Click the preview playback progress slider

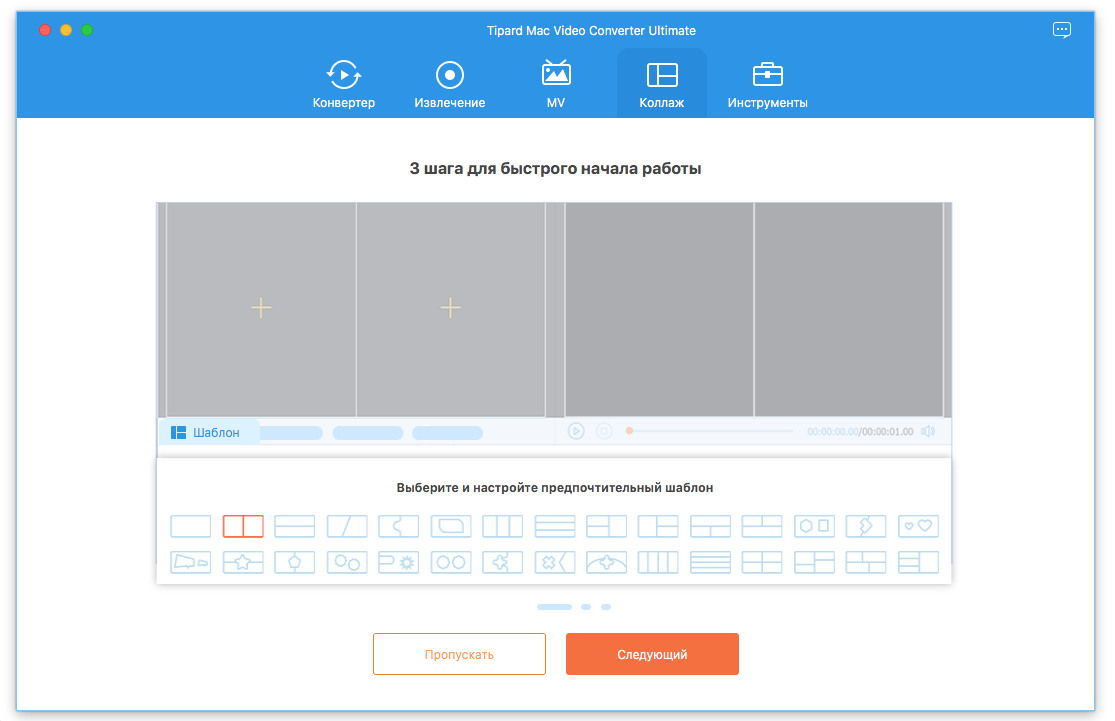pyautogui.click(x=710, y=431)
